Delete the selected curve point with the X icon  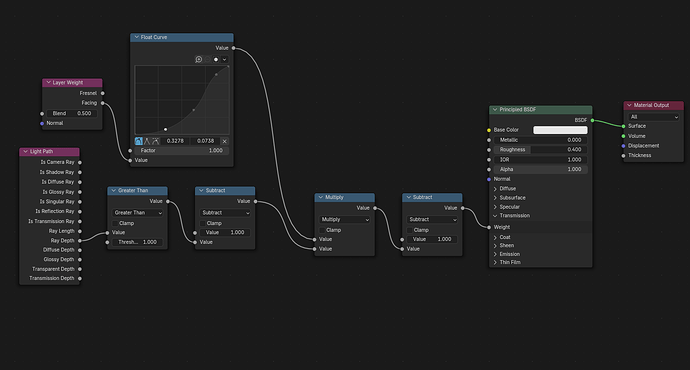pyautogui.click(x=224, y=141)
